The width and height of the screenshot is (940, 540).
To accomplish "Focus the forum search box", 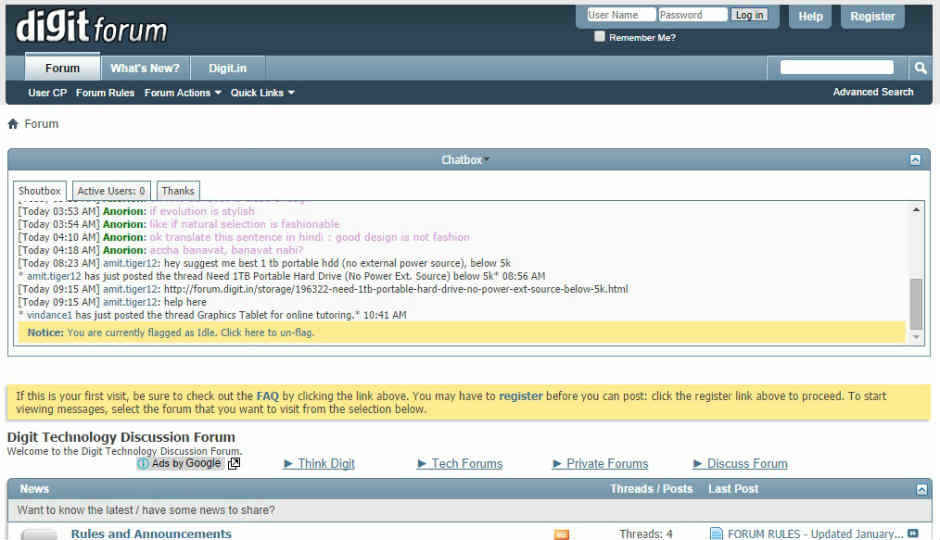I will (x=837, y=67).
